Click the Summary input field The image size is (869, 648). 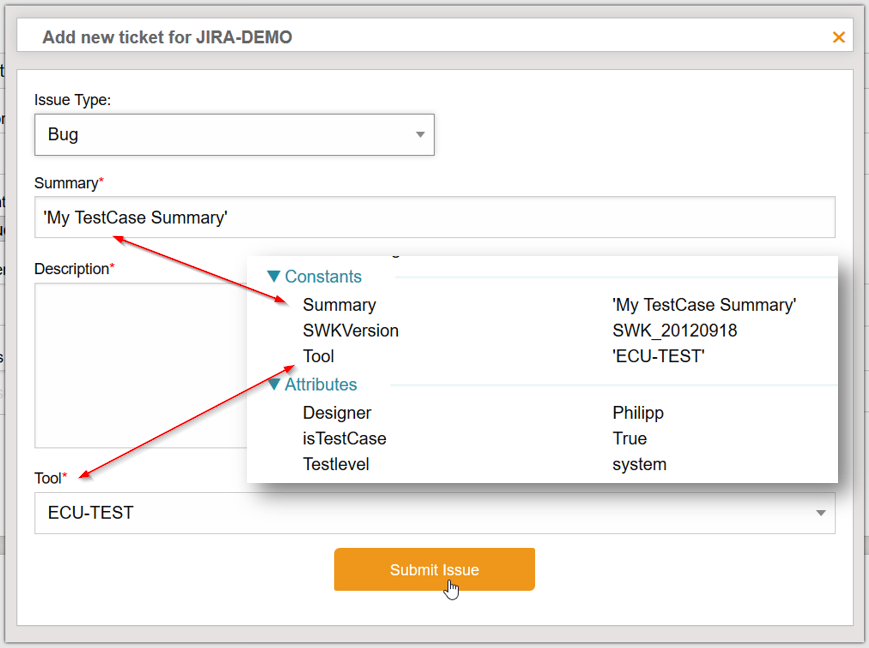click(434, 217)
